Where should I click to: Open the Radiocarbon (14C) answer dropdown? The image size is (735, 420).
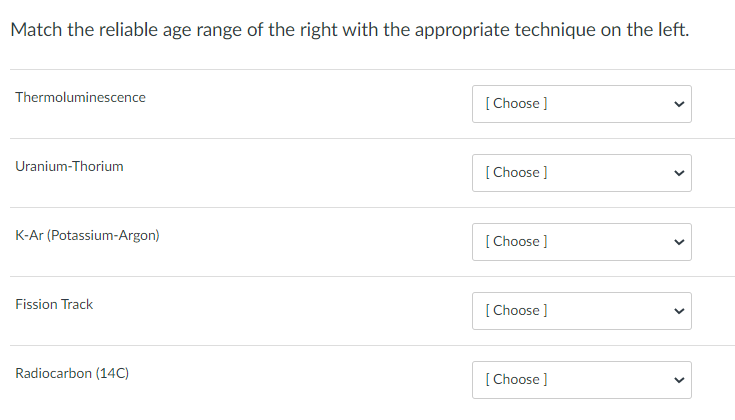pyautogui.click(x=581, y=380)
